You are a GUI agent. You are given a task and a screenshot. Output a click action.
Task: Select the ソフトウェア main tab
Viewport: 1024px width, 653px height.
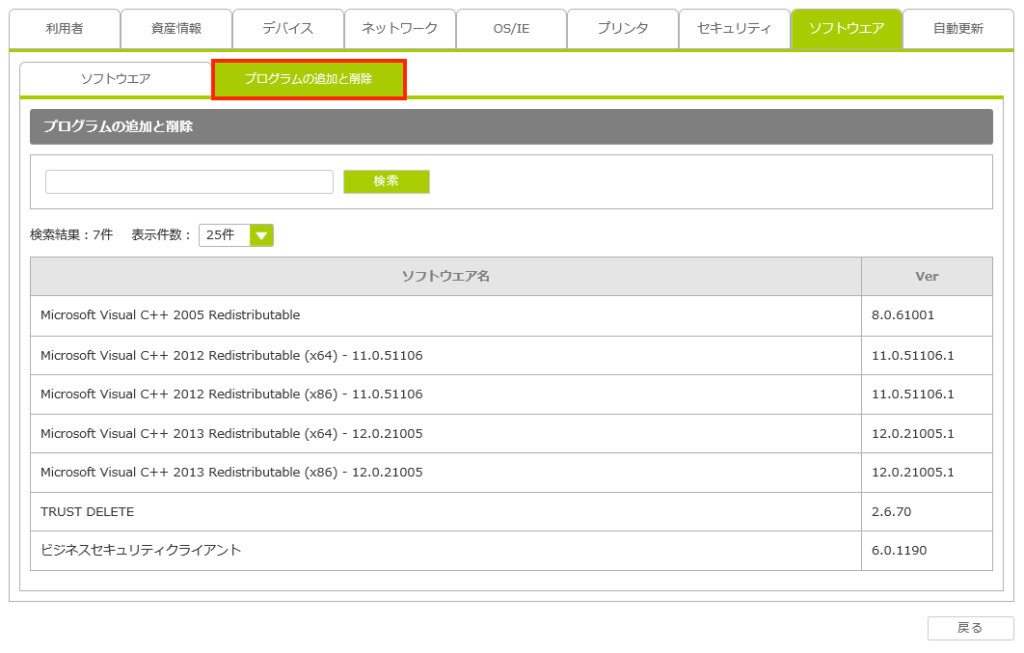click(846, 29)
